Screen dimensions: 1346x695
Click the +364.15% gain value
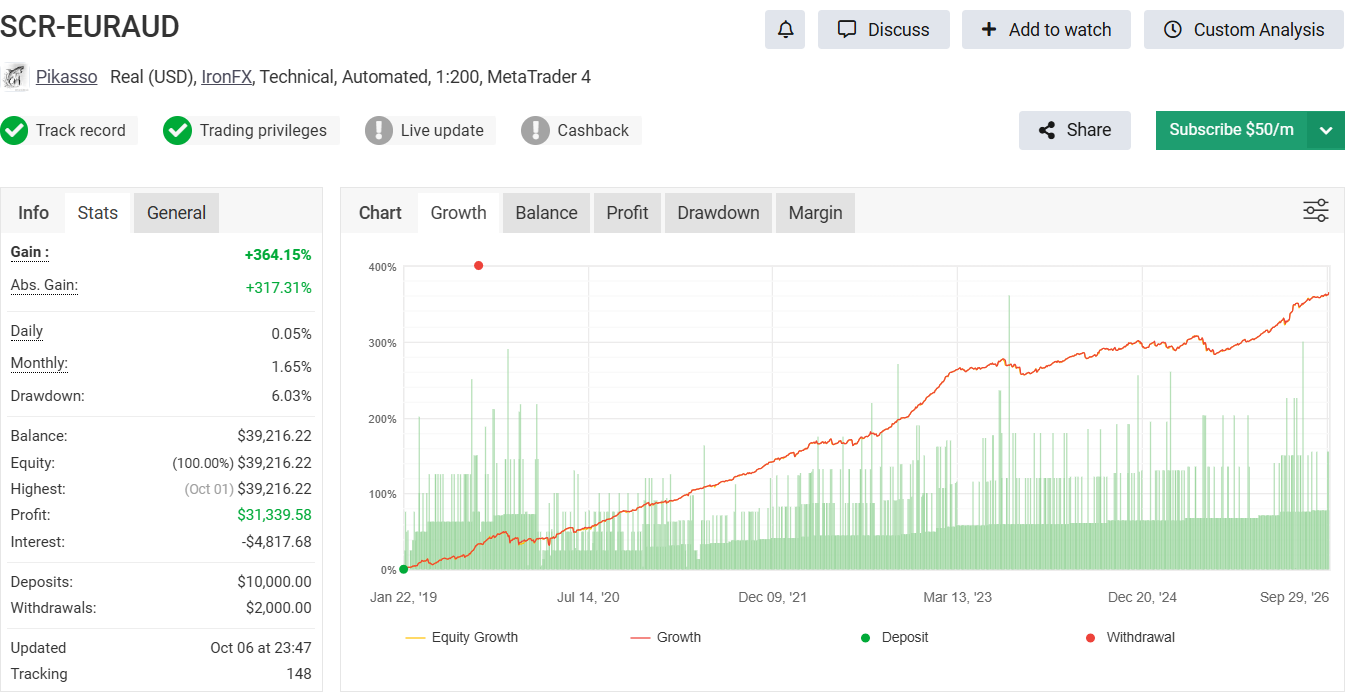pos(278,255)
